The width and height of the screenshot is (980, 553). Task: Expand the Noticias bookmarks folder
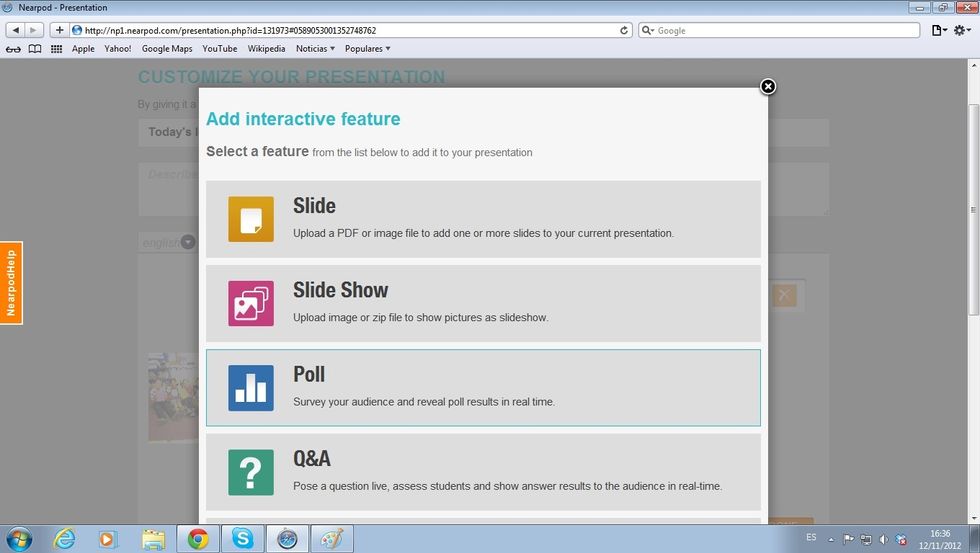point(316,49)
